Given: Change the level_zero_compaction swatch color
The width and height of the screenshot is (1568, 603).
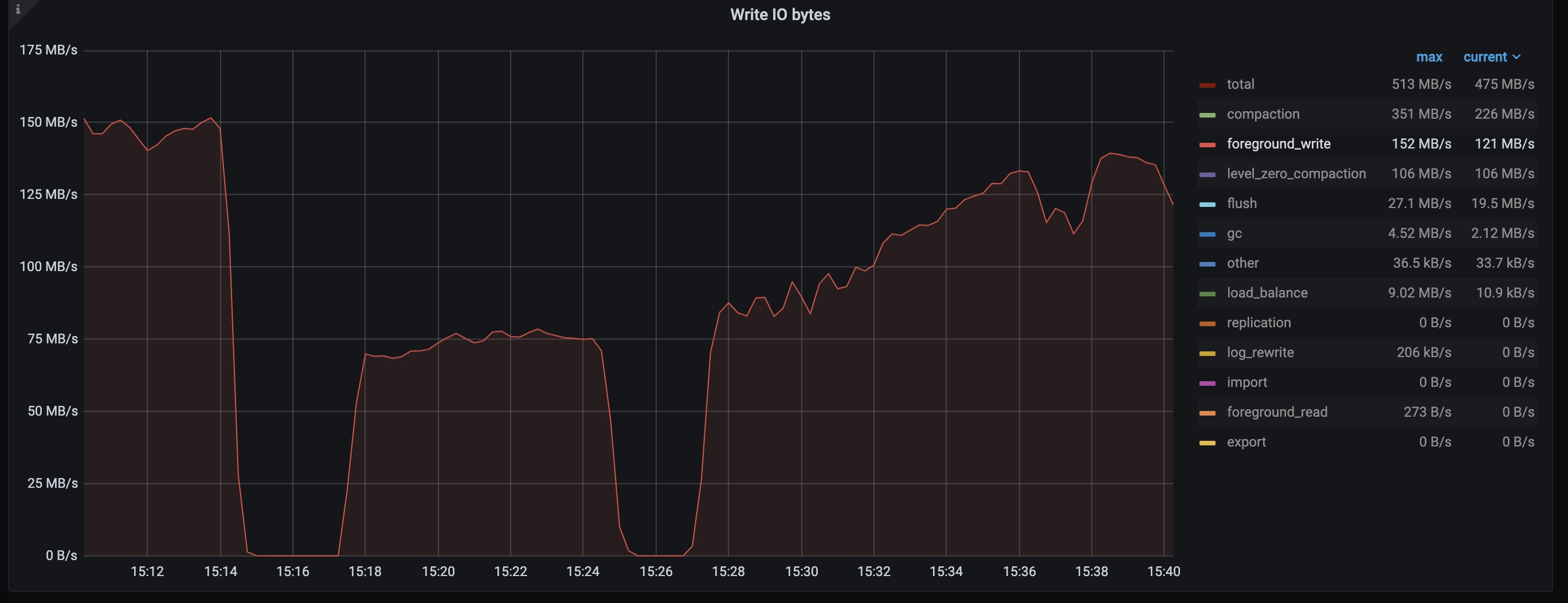Looking at the screenshot, I should 1207,175.
